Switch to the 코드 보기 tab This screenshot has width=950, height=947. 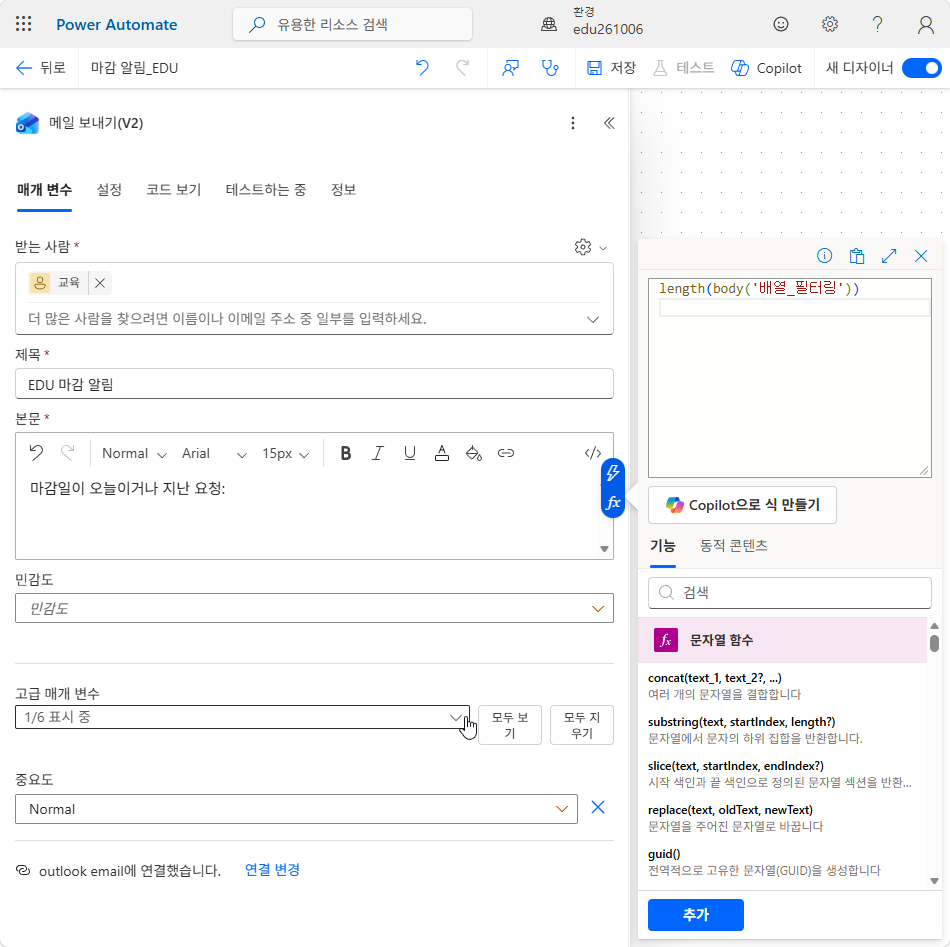pos(173,190)
